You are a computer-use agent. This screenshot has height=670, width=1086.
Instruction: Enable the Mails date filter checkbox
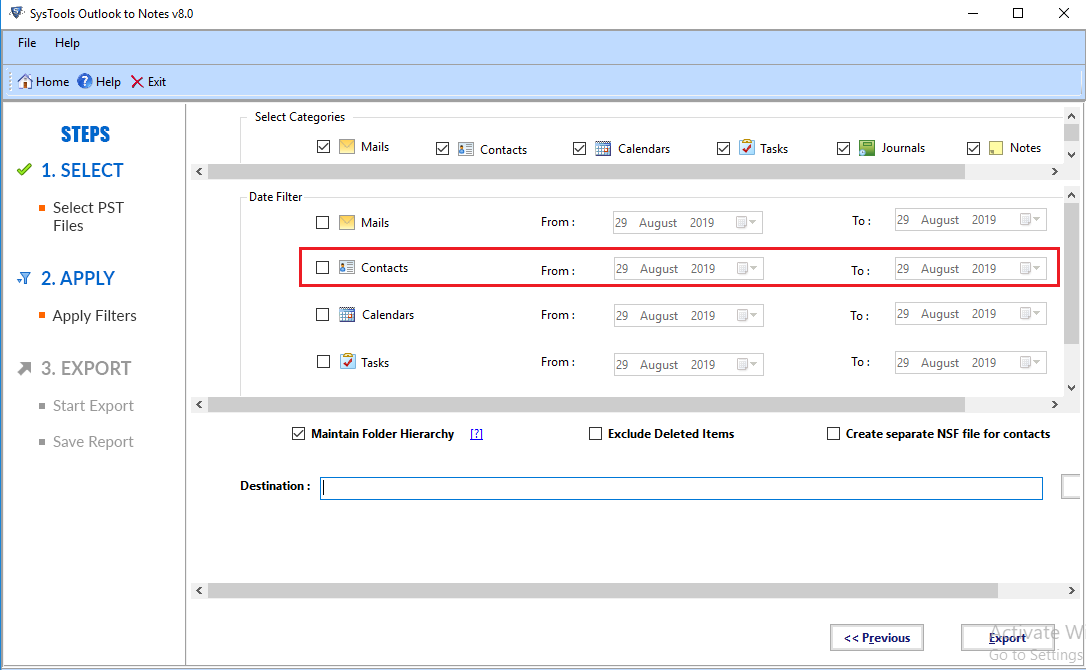tap(323, 222)
